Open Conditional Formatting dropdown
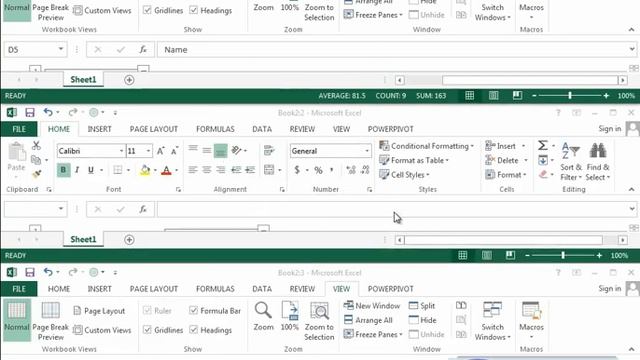640x360 pixels. point(427,146)
